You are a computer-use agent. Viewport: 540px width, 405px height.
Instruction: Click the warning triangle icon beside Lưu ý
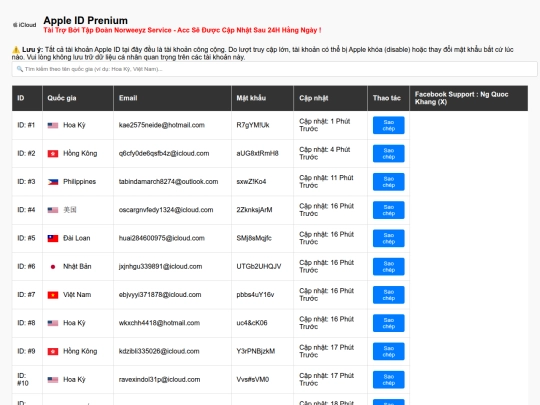pos(16,50)
